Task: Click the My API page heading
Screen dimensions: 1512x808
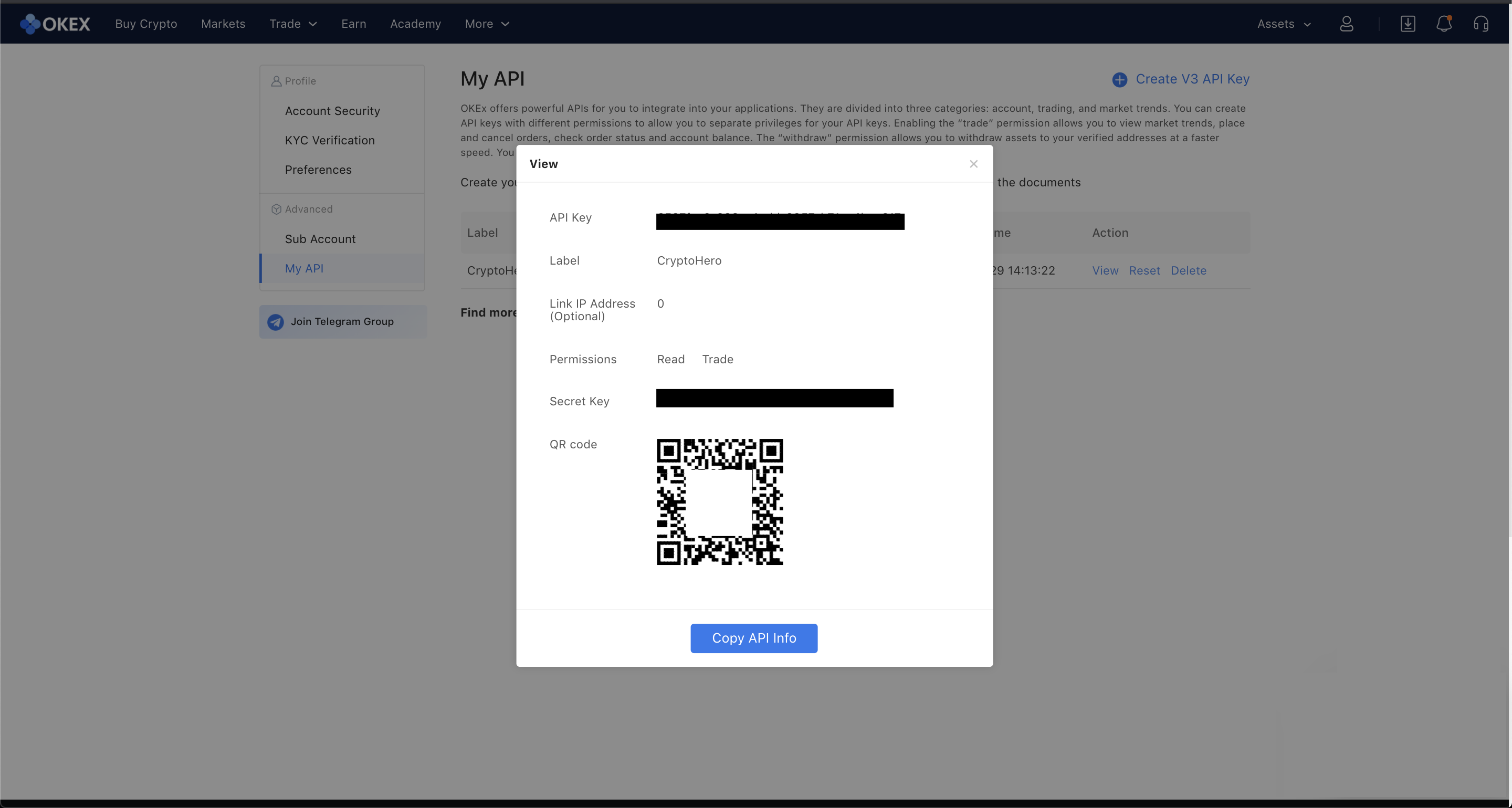Action: [x=492, y=79]
